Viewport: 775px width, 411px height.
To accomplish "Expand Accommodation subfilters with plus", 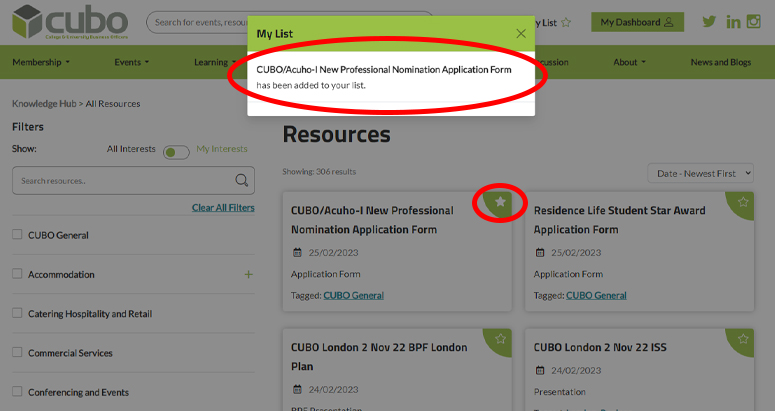I will pyautogui.click(x=249, y=274).
